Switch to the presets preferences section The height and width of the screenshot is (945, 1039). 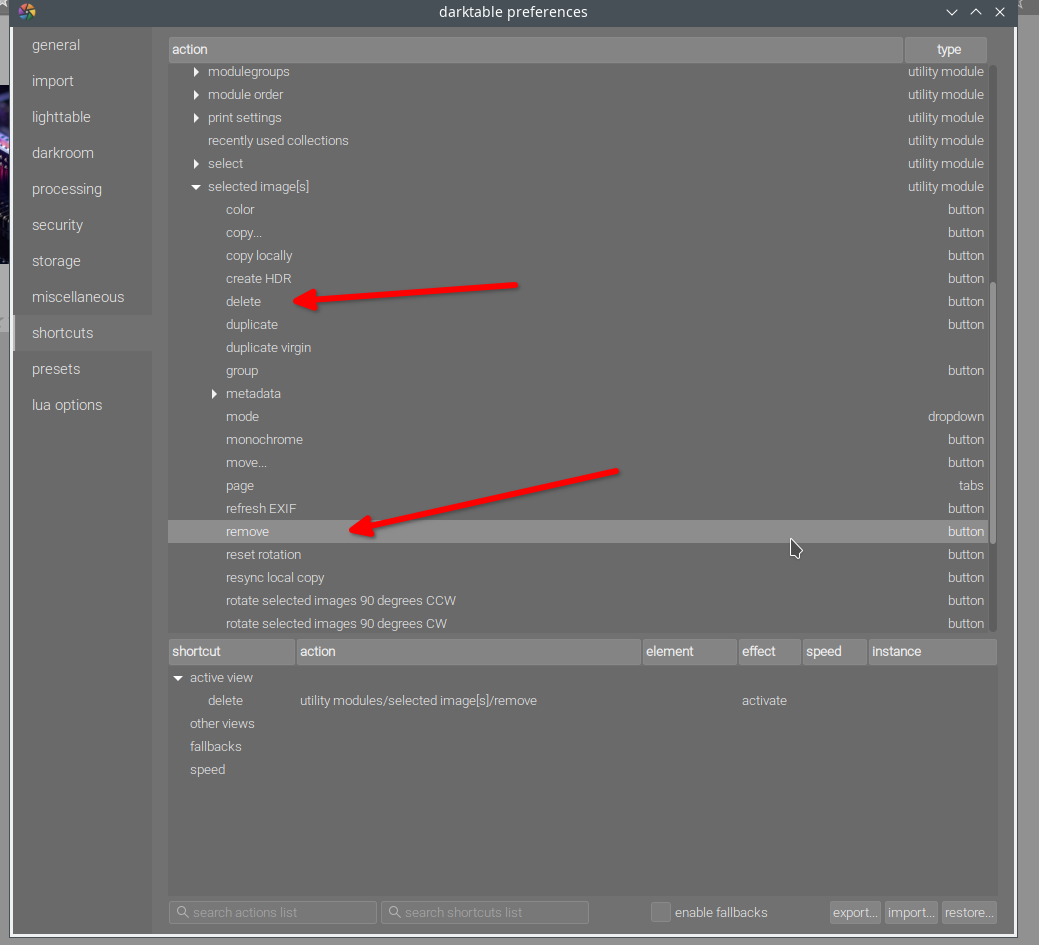[56, 368]
